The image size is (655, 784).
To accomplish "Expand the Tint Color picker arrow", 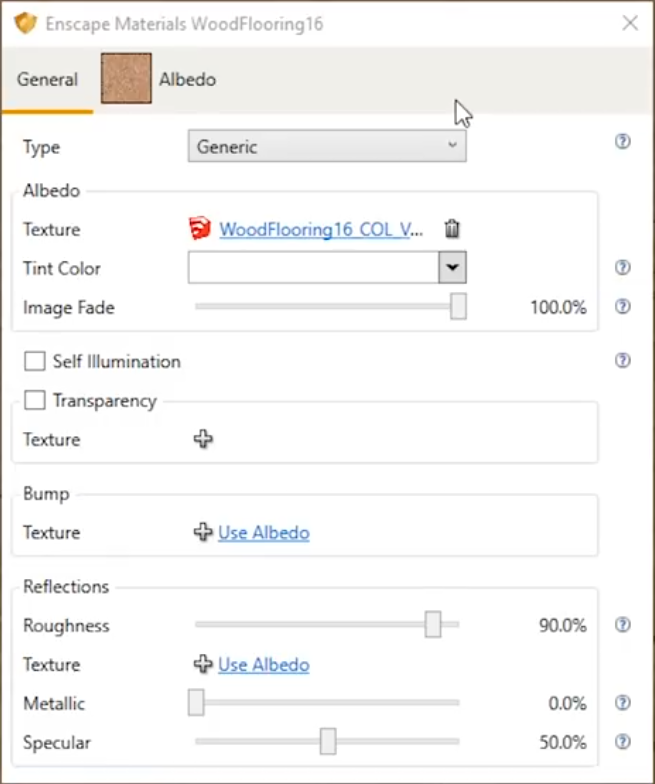I will [452, 268].
